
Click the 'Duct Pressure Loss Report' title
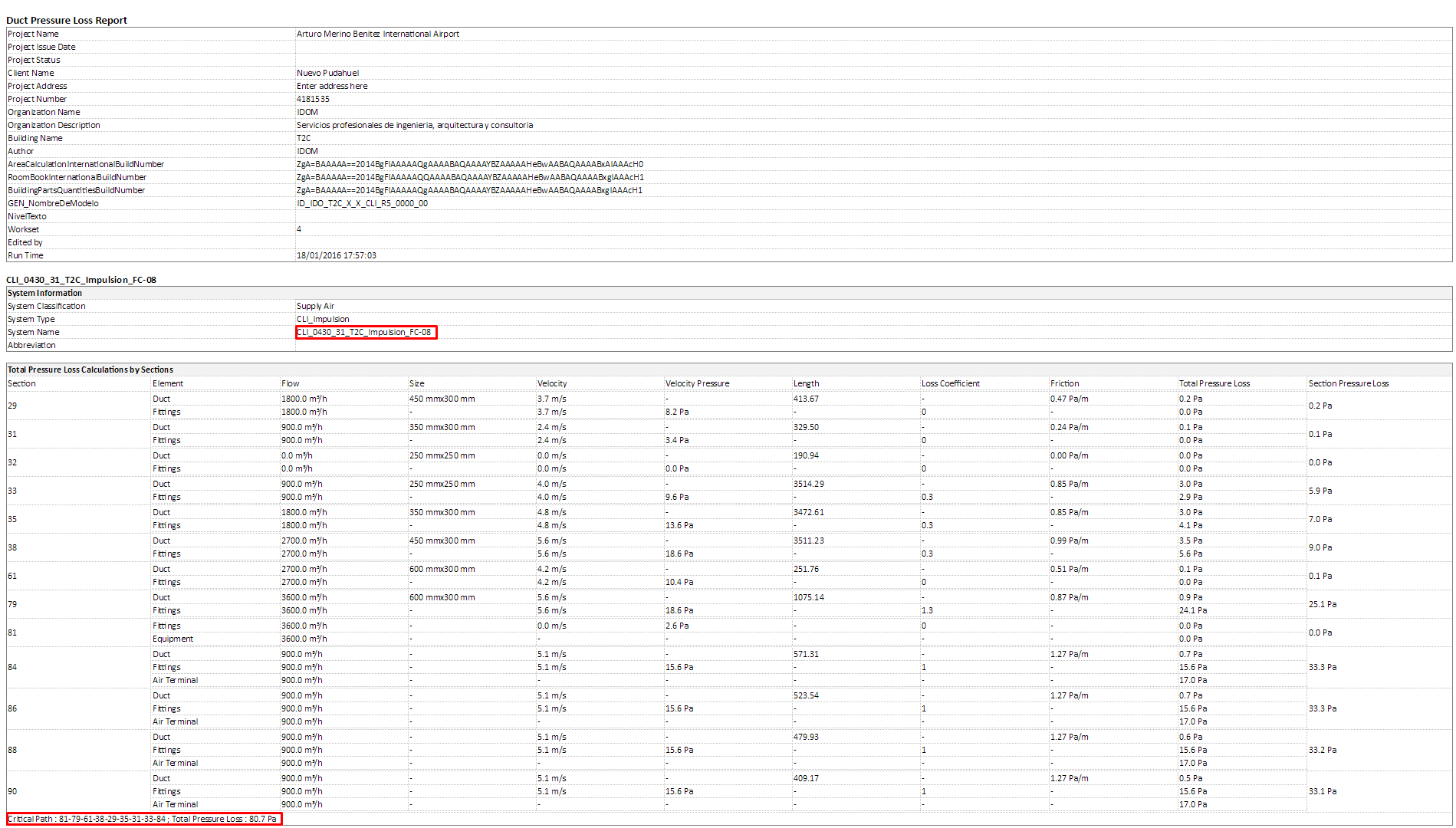(x=67, y=20)
